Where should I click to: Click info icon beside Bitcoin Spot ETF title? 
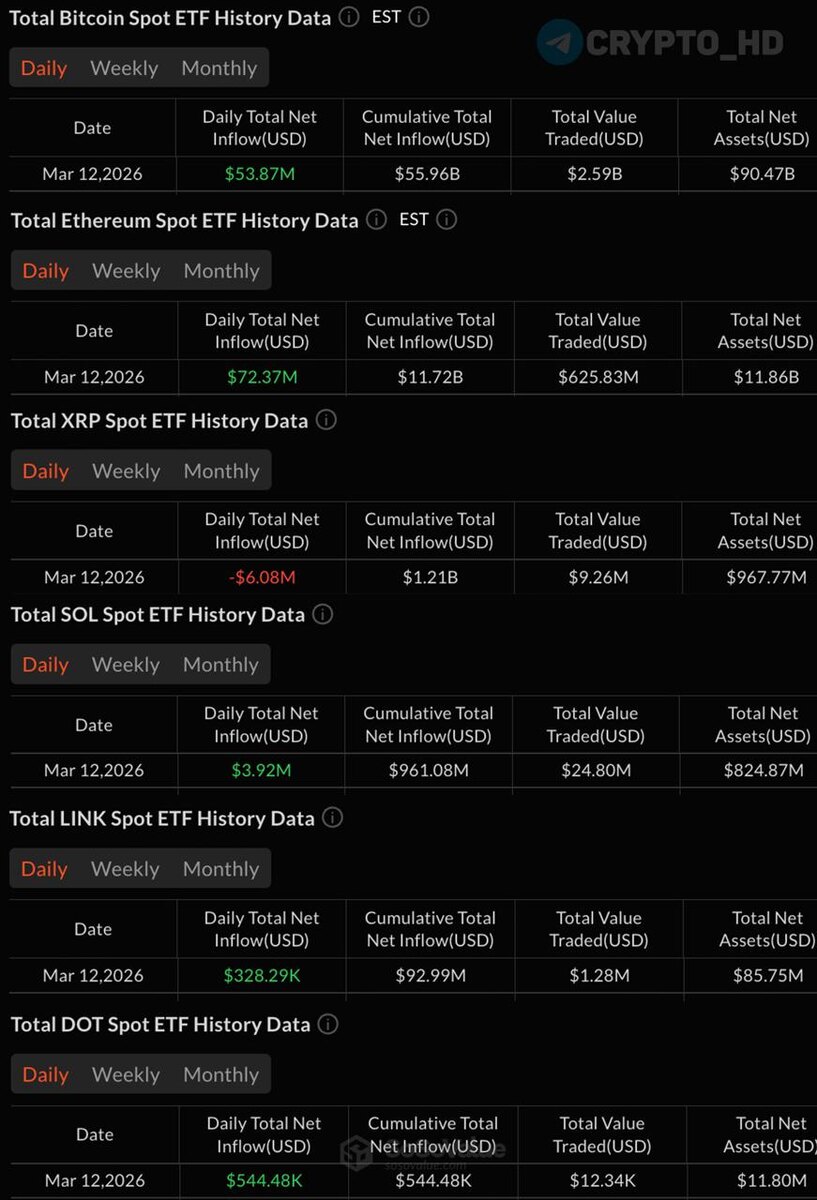point(349,17)
